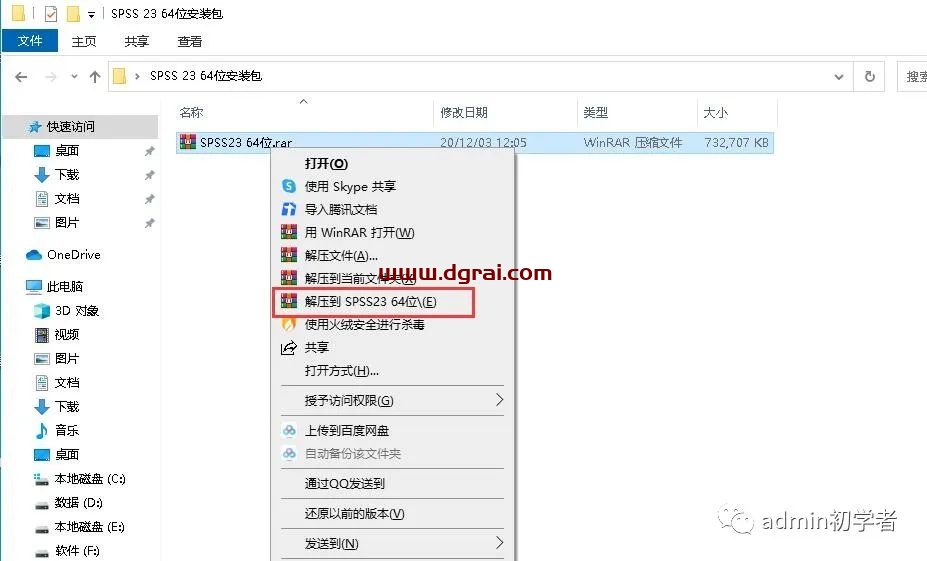
Task: Expand the 发送到(N) submenu arrow
Action: 500,543
